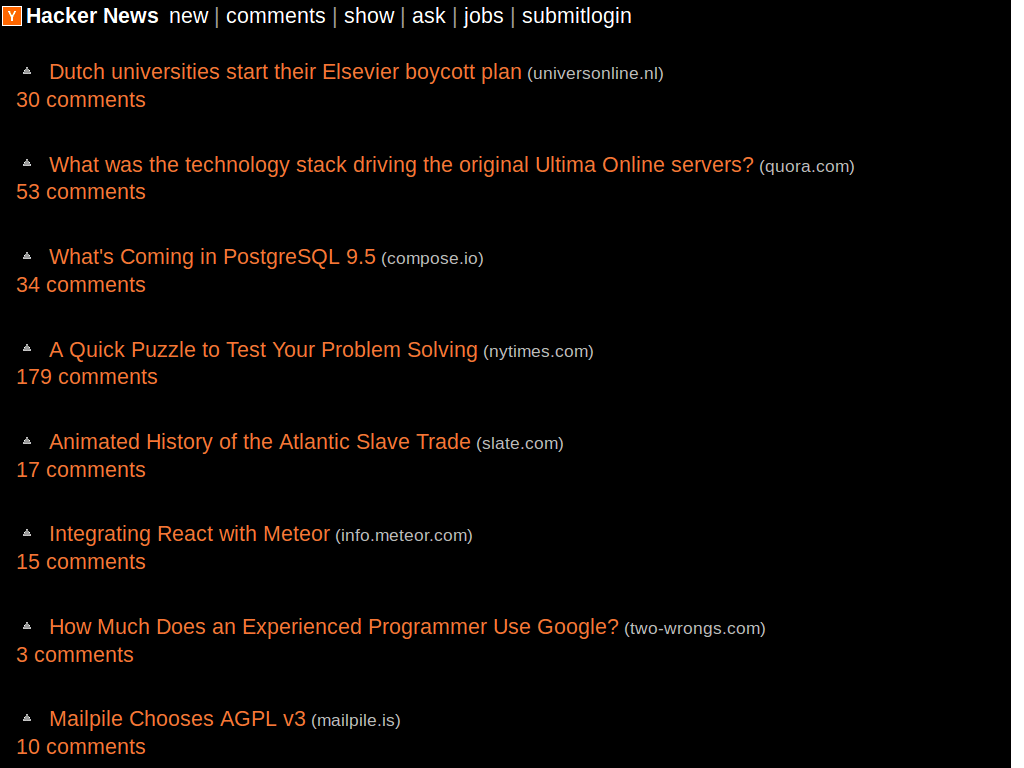Screen dimensions: 1024x768
Task: Open 'What's Coming in PostgreSQL 9.5'
Action: (212, 257)
